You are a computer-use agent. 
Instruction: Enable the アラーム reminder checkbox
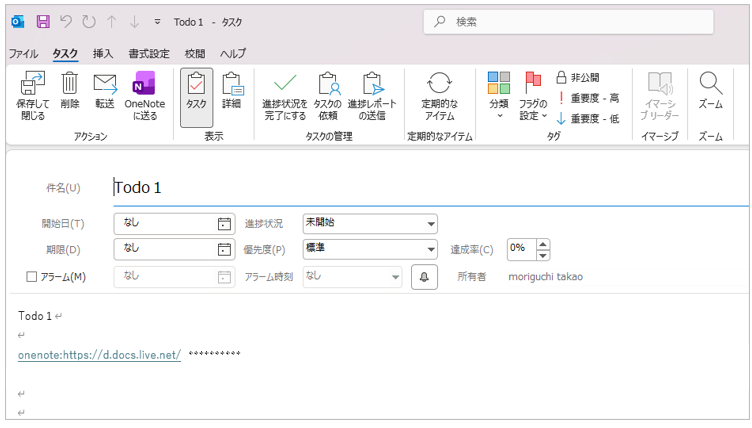[32, 277]
